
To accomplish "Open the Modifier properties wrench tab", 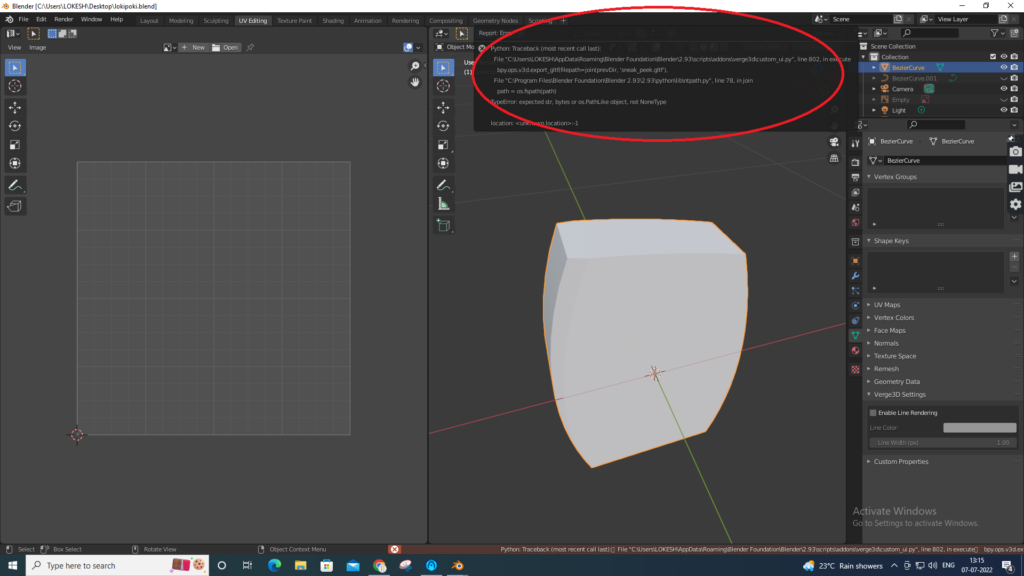I will tap(855, 275).
